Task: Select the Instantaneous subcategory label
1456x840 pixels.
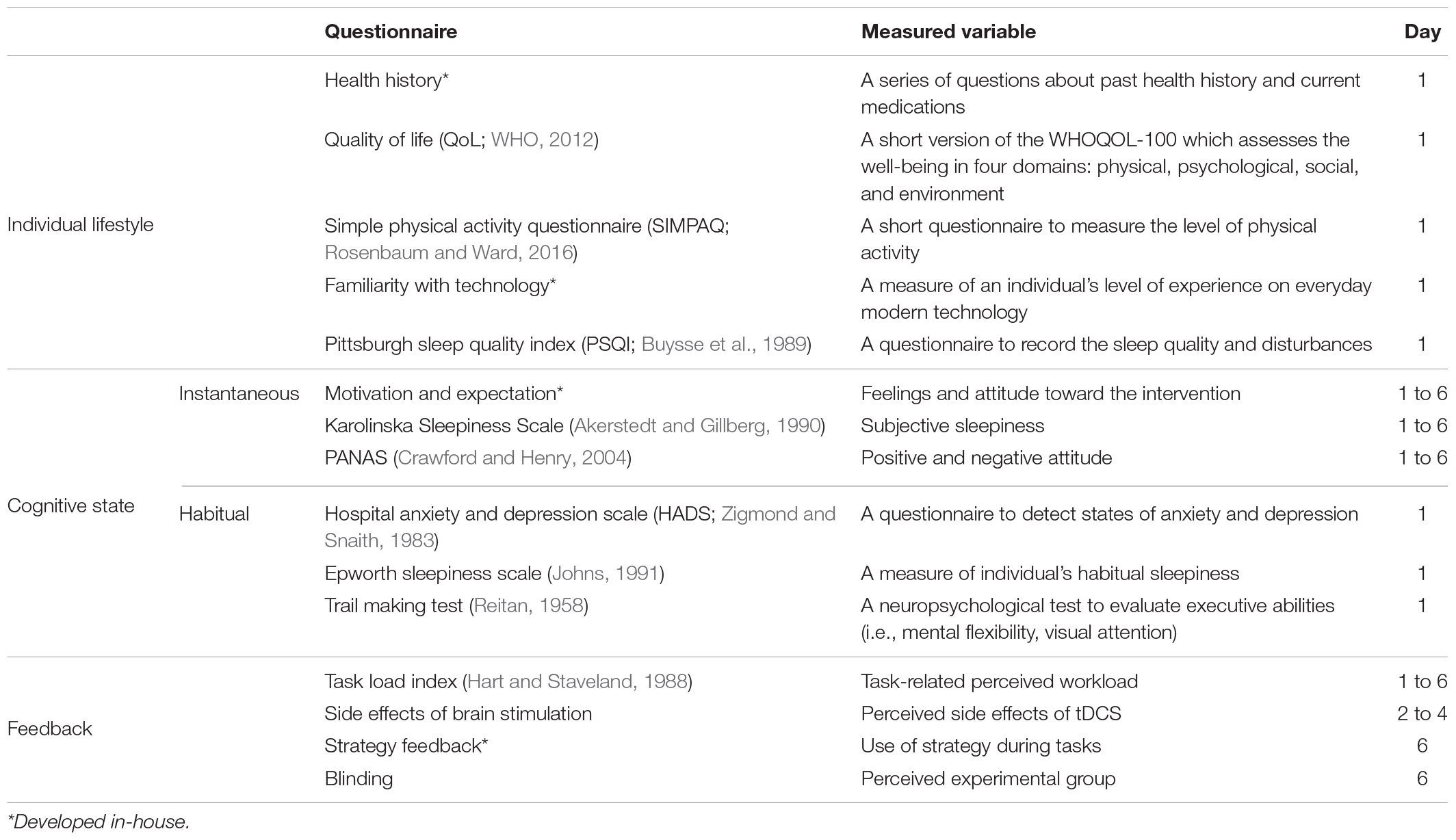Action: (239, 394)
